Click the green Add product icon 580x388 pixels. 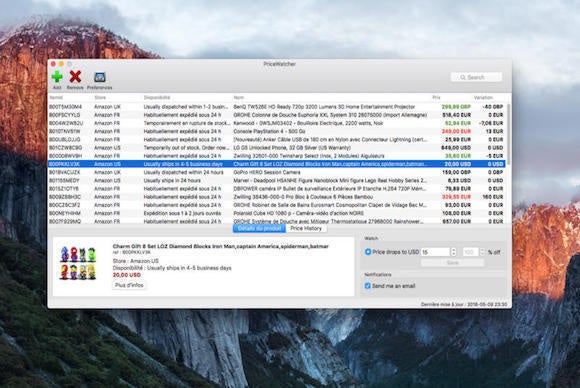click(x=57, y=77)
